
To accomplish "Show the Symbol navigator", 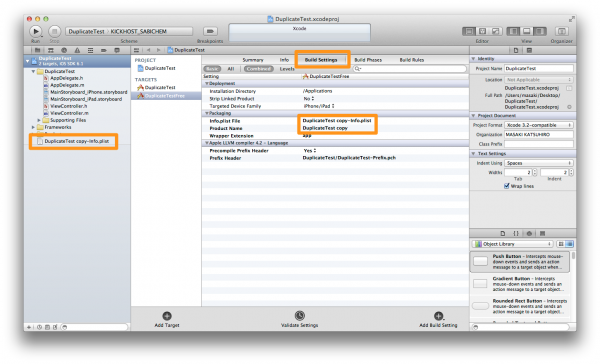I will coord(51,50).
